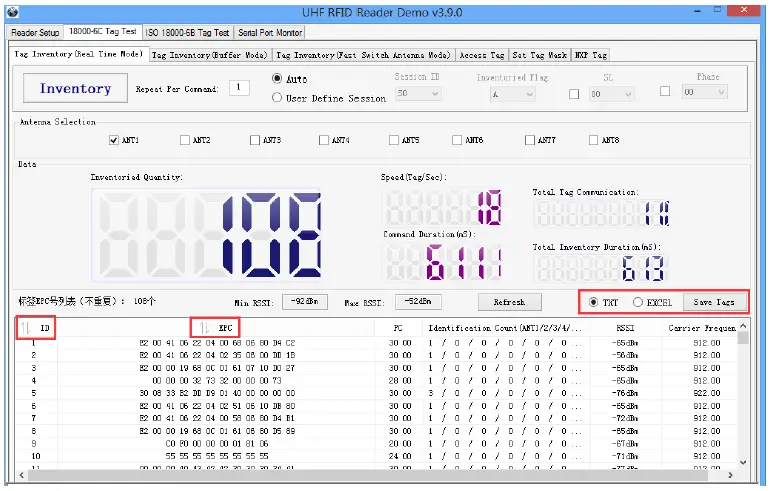The height and width of the screenshot is (491, 777).
Task: Open the Phase dropdown list
Action: pos(704,92)
